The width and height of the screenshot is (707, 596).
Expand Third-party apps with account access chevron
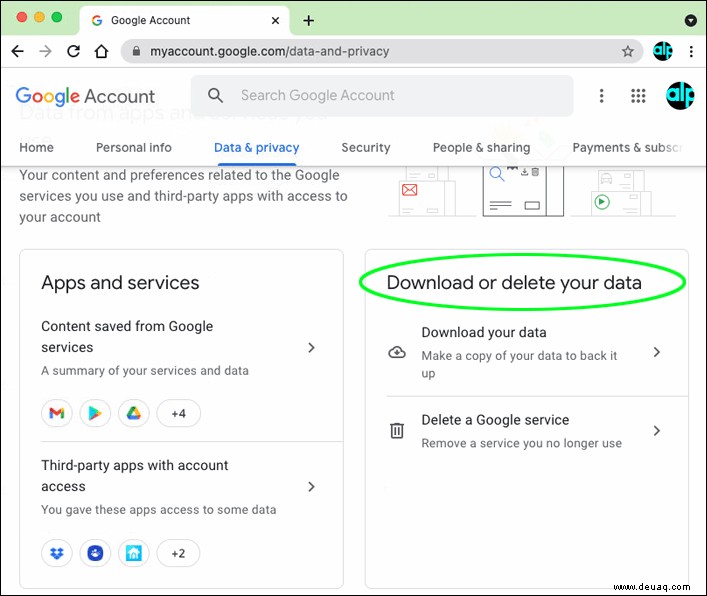point(311,487)
